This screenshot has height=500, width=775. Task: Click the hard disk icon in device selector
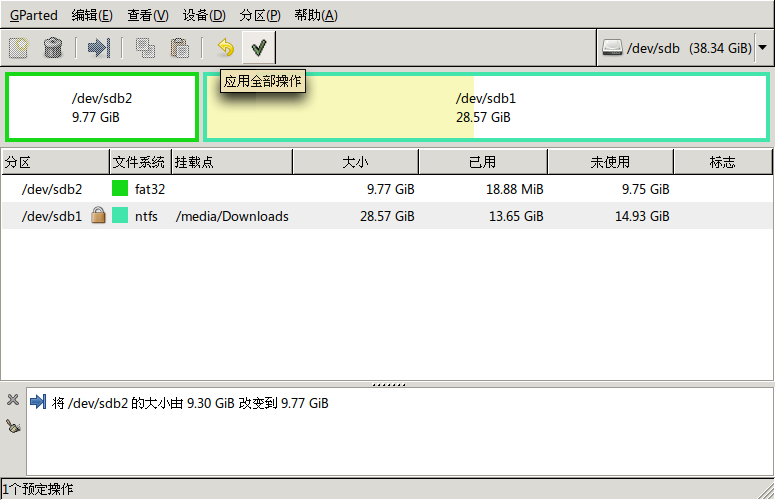pos(612,48)
